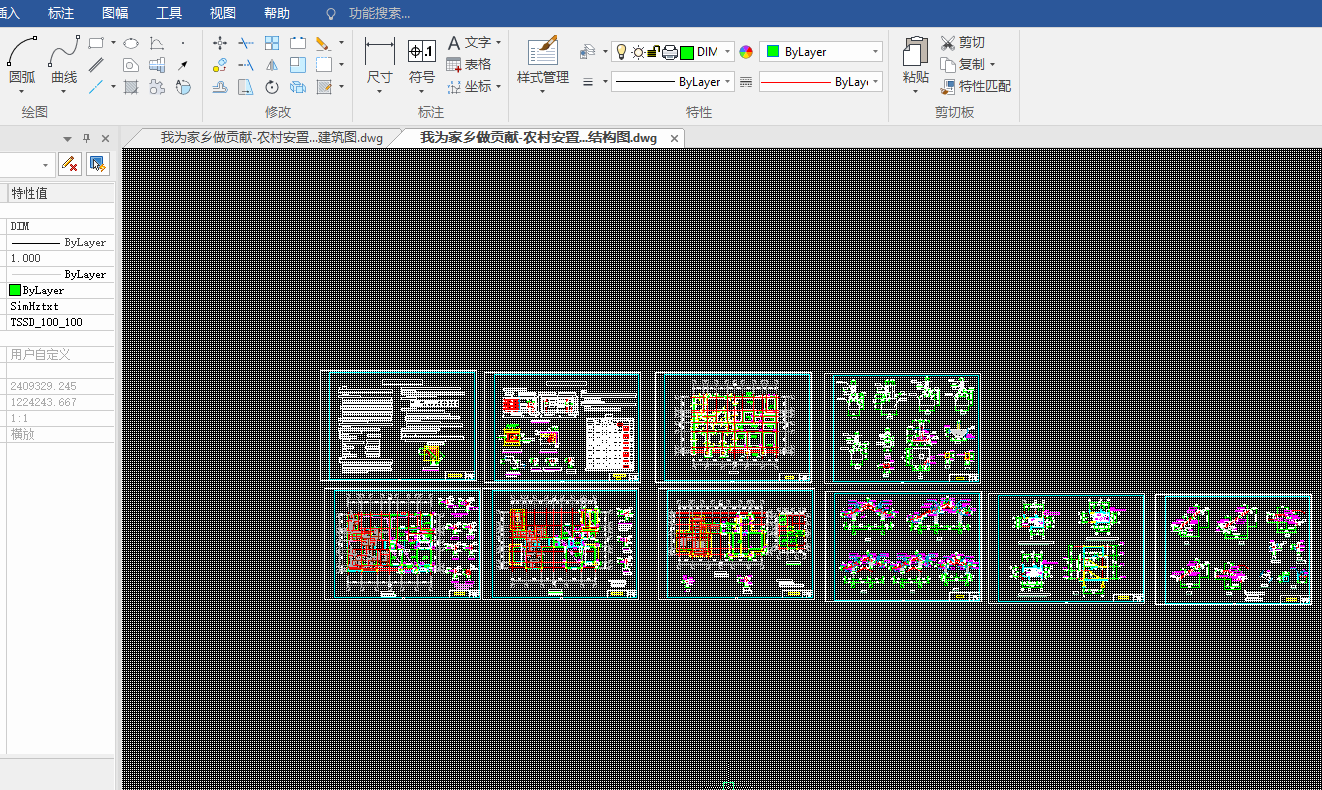Open the 标注 menu tab
1322x790 pixels.
click(61, 13)
